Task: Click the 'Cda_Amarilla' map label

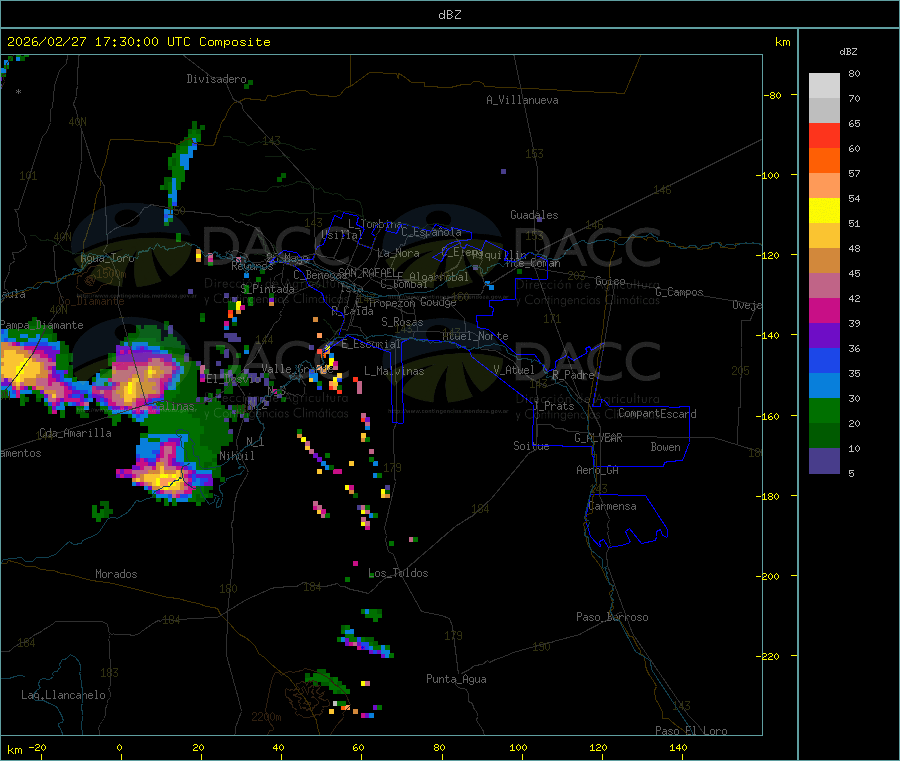Action: coord(75,433)
